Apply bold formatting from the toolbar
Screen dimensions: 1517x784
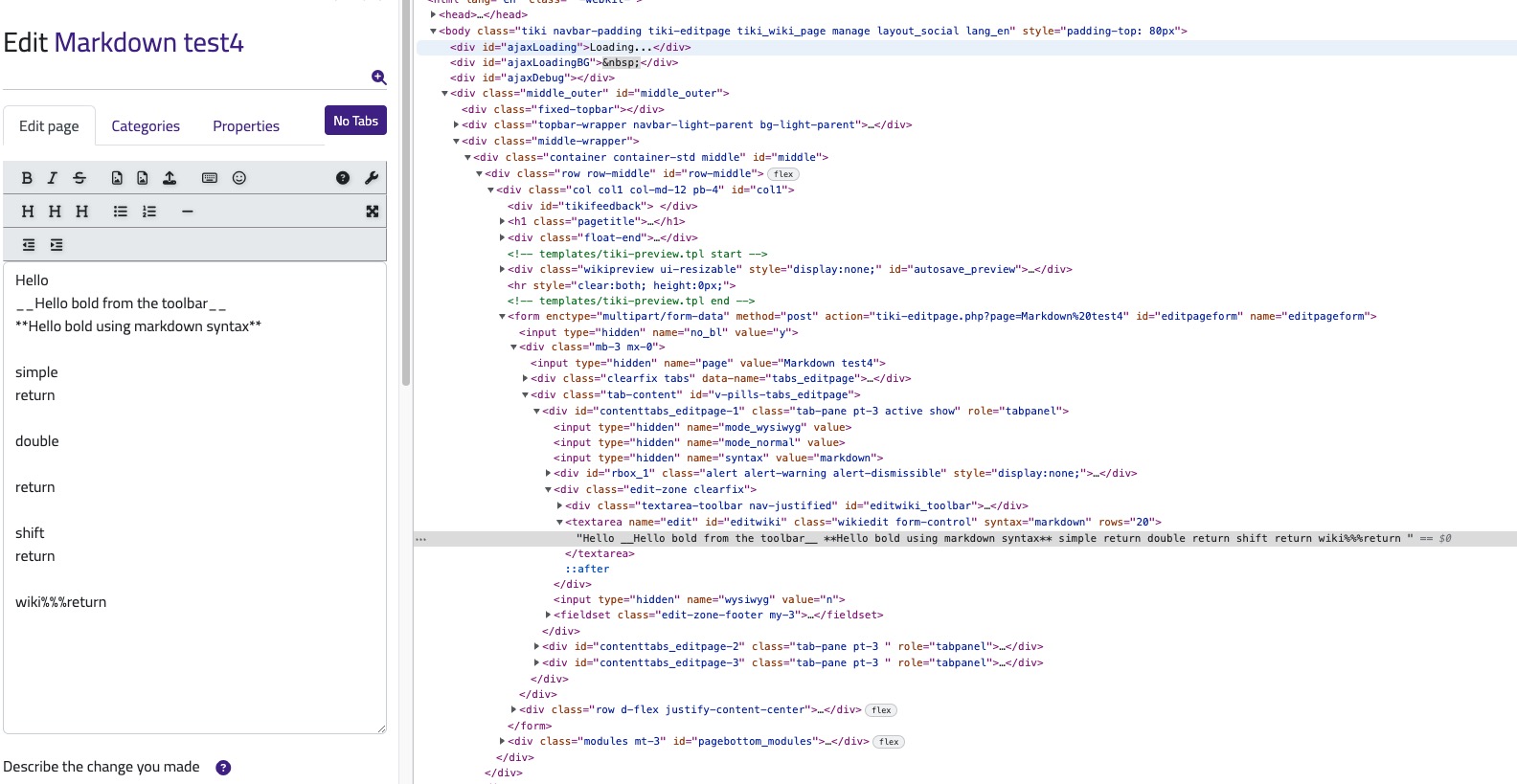coord(27,178)
